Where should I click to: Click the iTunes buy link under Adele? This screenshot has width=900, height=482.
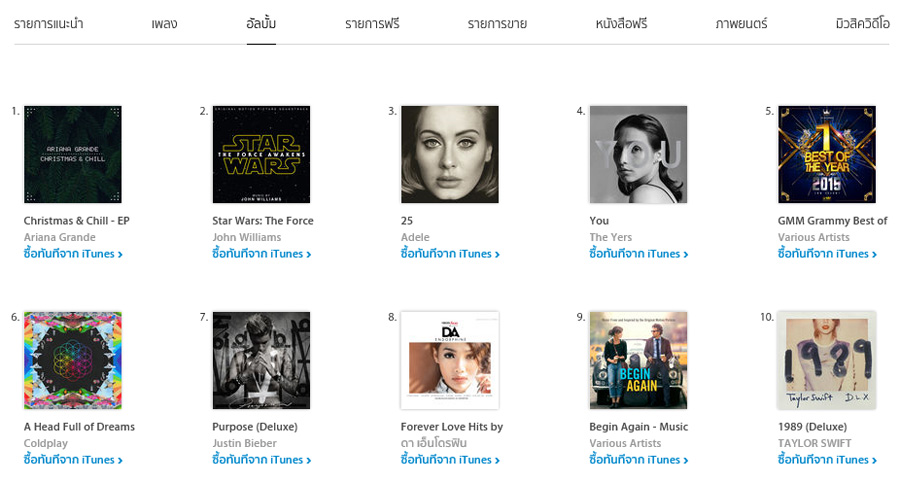click(450, 254)
